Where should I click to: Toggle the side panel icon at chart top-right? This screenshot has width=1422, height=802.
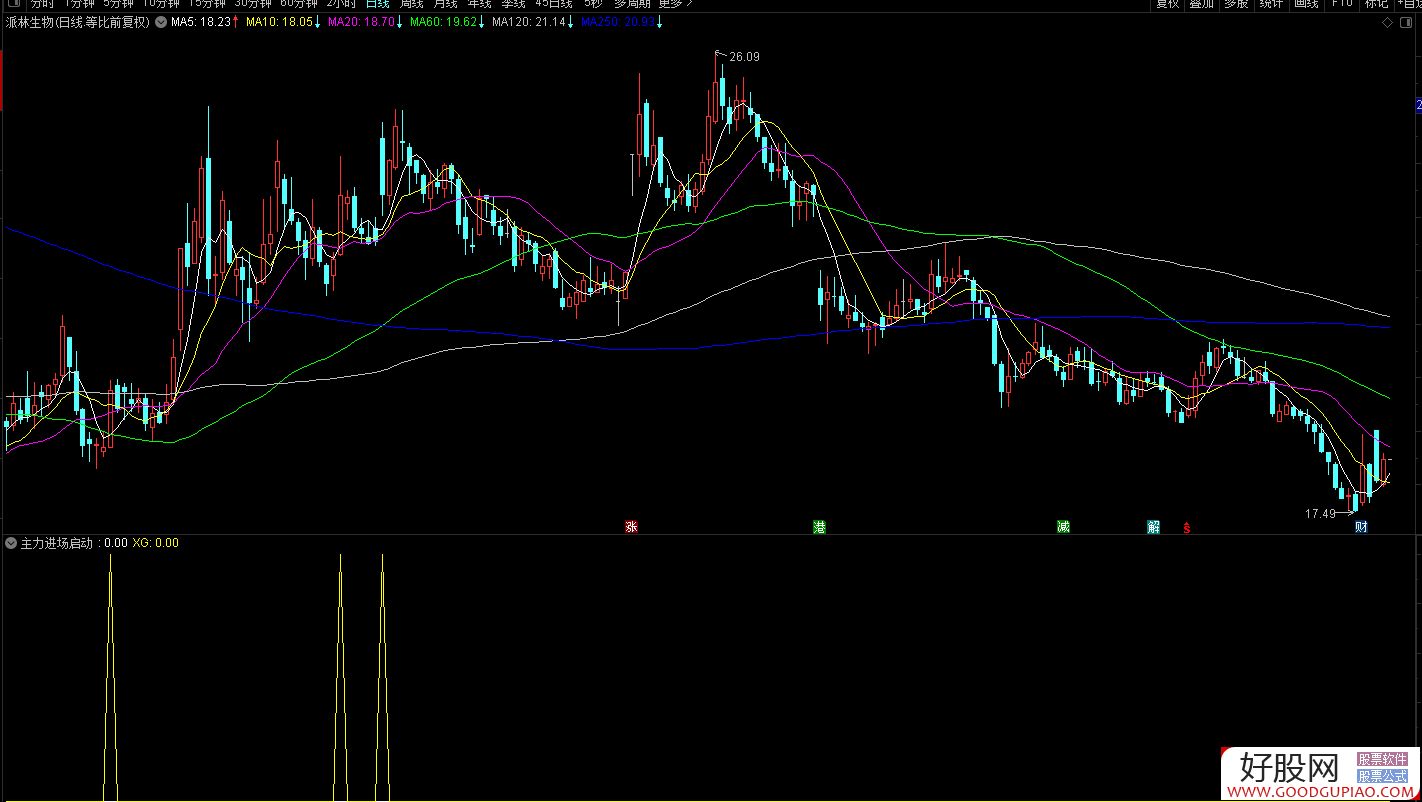click(1405, 22)
